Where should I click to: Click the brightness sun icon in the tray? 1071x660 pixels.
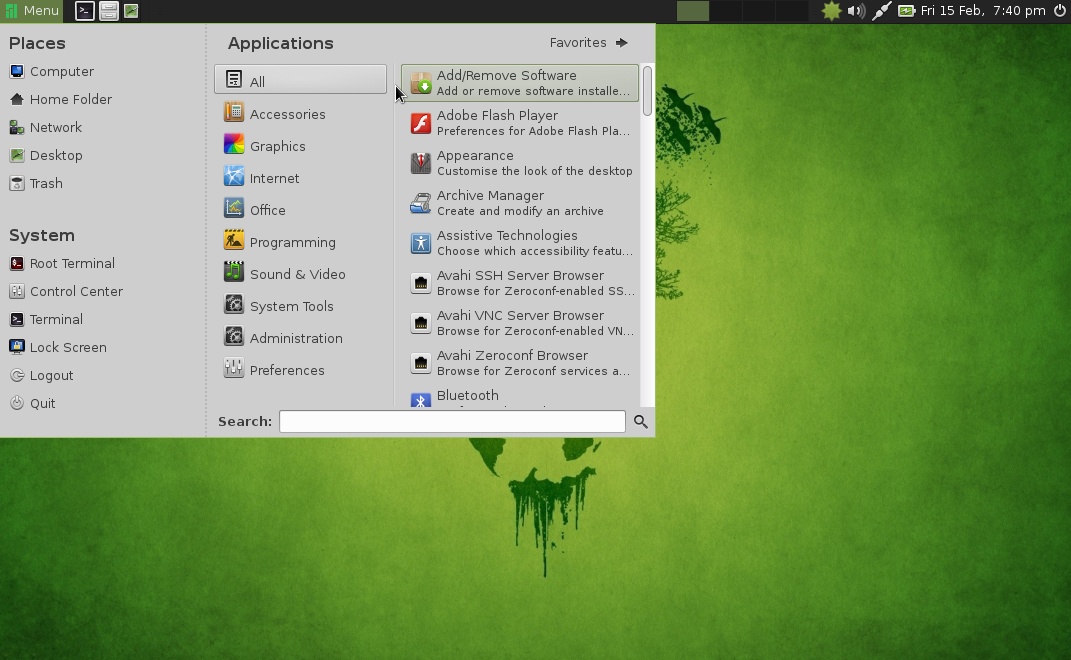click(831, 11)
